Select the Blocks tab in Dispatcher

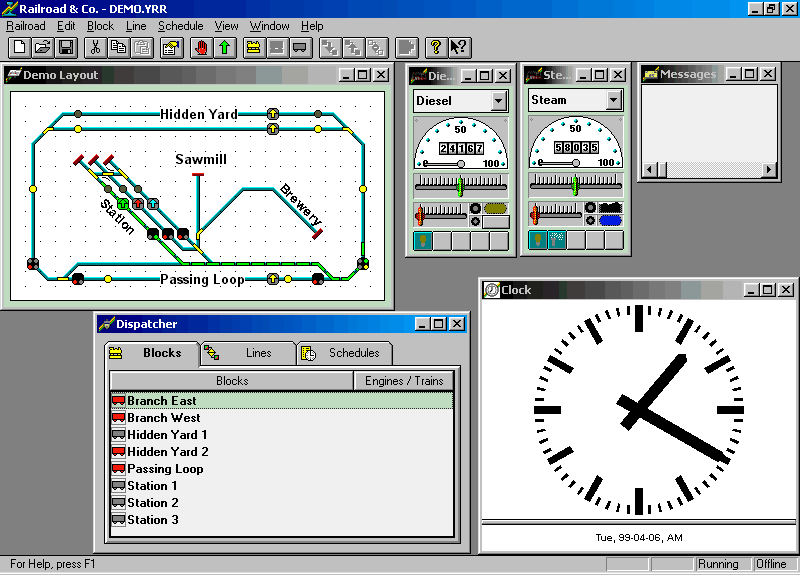tap(152, 353)
